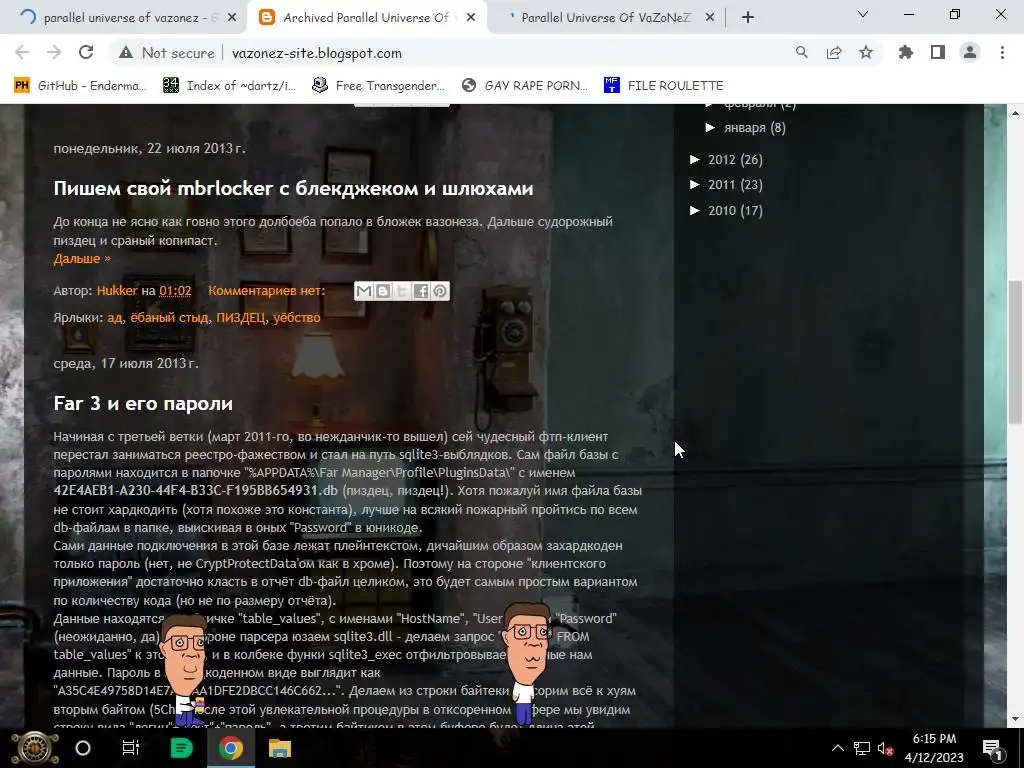This screenshot has width=1024, height=768.
Task: Open the Chrome three-dot menu
Action: pos(1002,53)
